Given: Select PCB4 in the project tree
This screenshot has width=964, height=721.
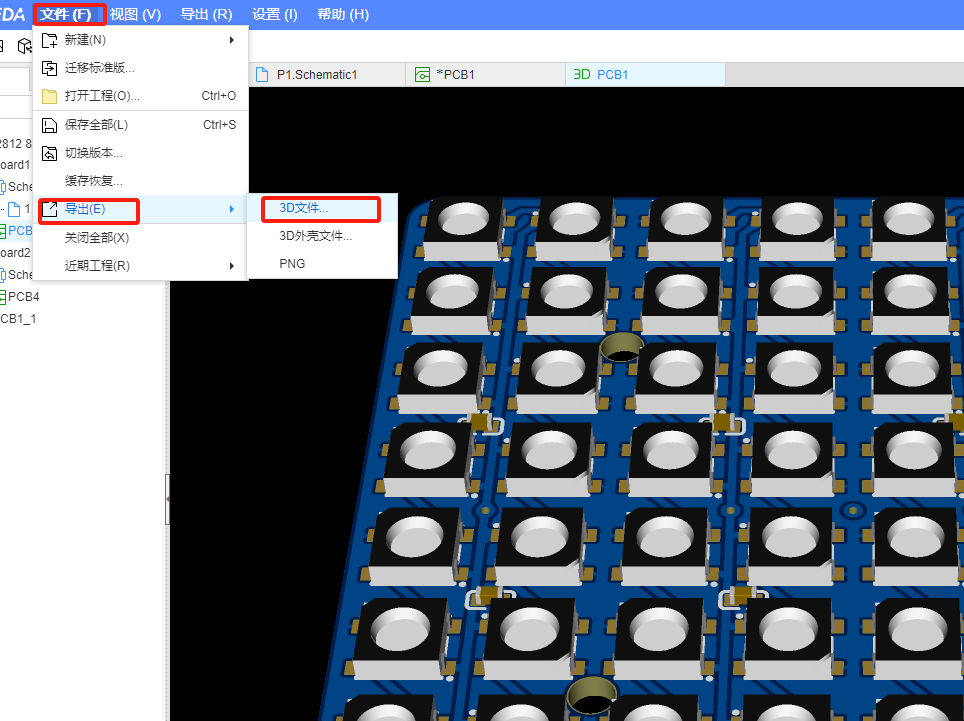Looking at the screenshot, I should 23,297.
